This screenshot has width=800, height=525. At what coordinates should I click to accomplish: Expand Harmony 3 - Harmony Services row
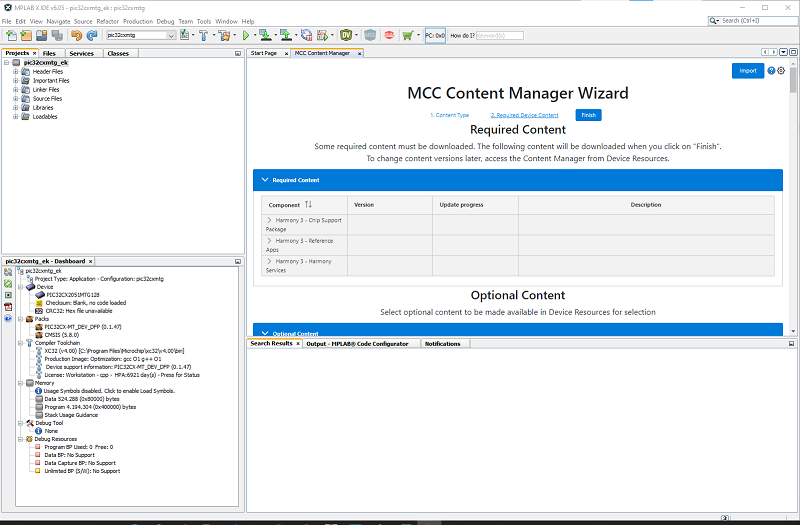click(269, 261)
